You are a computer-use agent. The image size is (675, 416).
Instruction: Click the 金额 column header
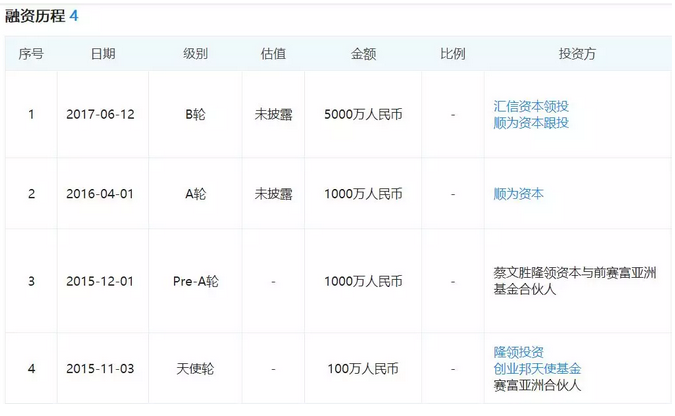click(x=363, y=54)
